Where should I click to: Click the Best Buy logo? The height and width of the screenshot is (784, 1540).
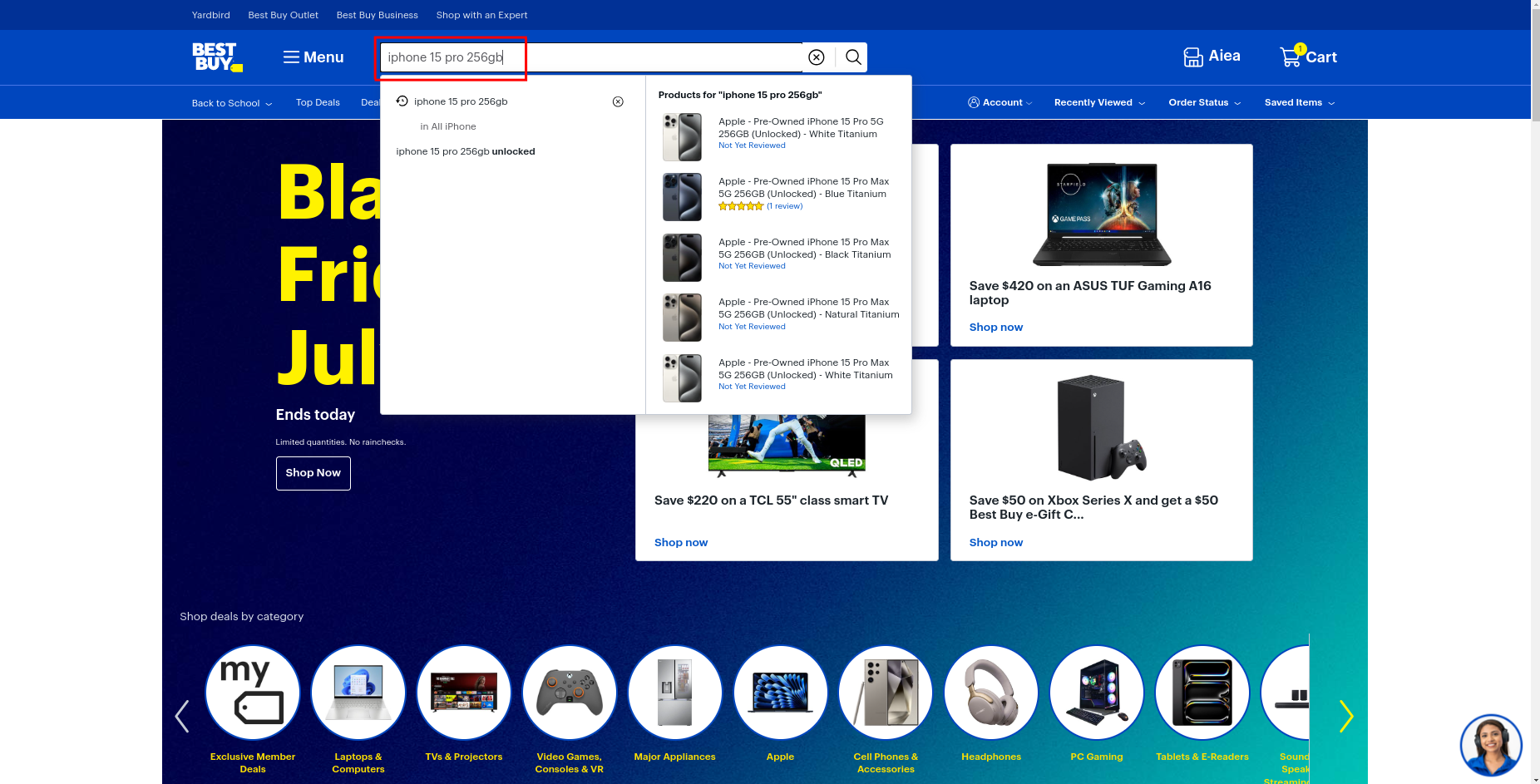pos(217,57)
